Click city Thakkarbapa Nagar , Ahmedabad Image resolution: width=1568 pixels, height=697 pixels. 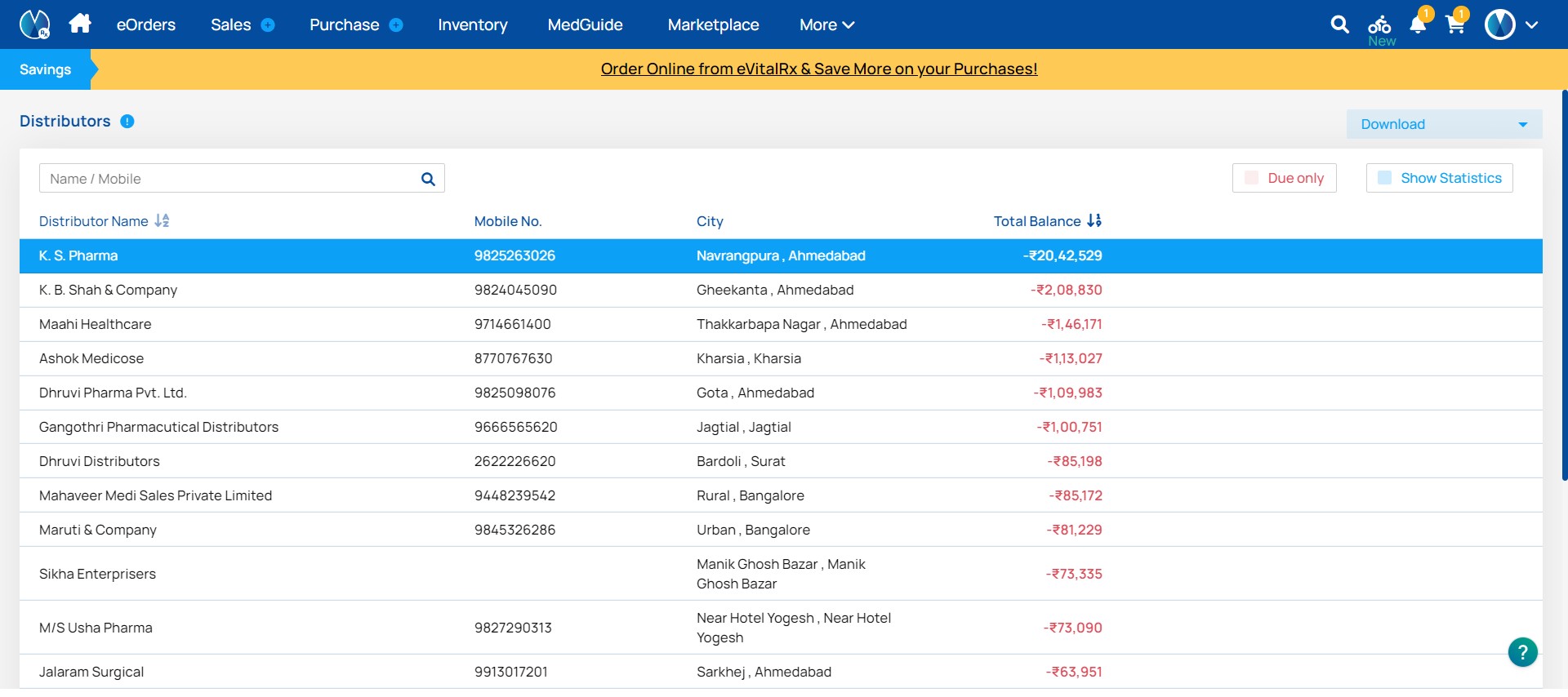[801, 324]
